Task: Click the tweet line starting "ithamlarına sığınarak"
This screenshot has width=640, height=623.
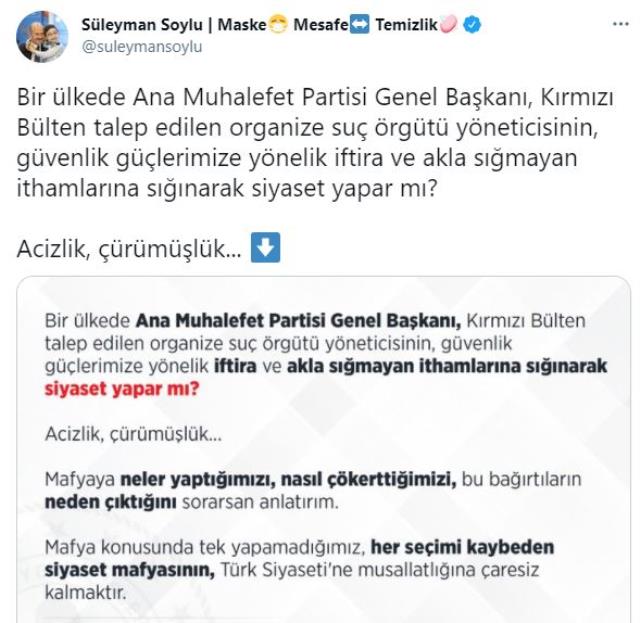Action: pyautogui.click(x=228, y=185)
